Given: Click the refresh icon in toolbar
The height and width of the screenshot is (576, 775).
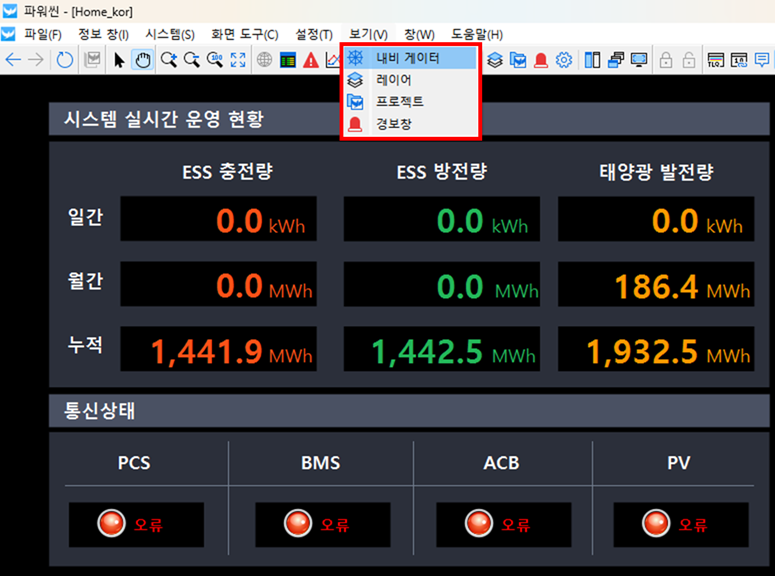Looking at the screenshot, I should [x=64, y=60].
